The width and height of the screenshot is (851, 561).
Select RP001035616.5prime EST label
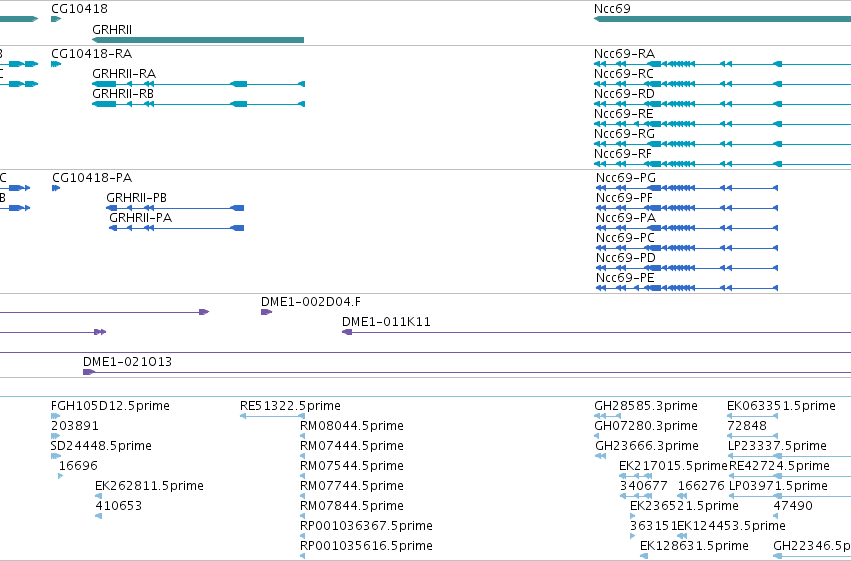coord(366,546)
